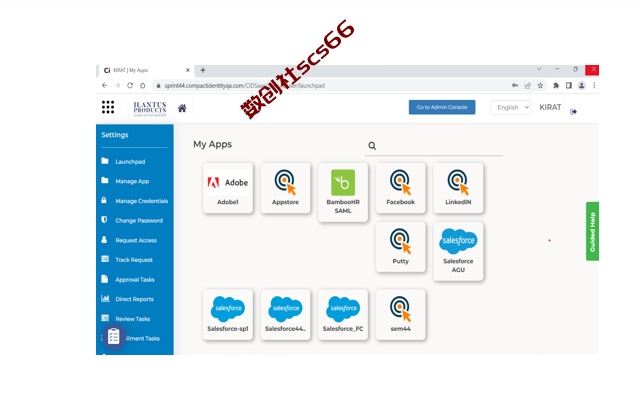This screenshot has width=640, height=400.
Task: Toggle the browser side panel icon
Action: 569,85
